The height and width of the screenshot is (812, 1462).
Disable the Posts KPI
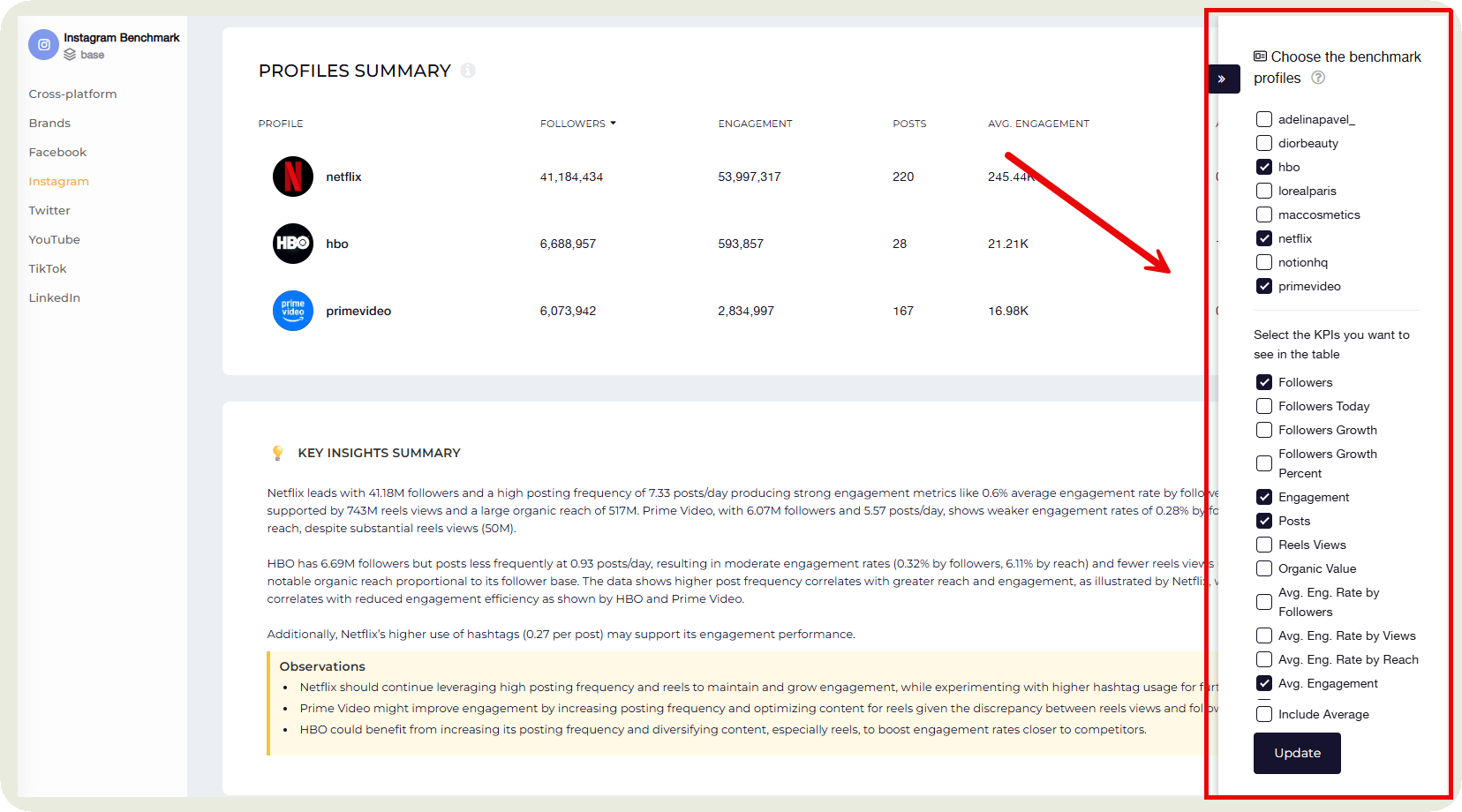click(1264, 521)
